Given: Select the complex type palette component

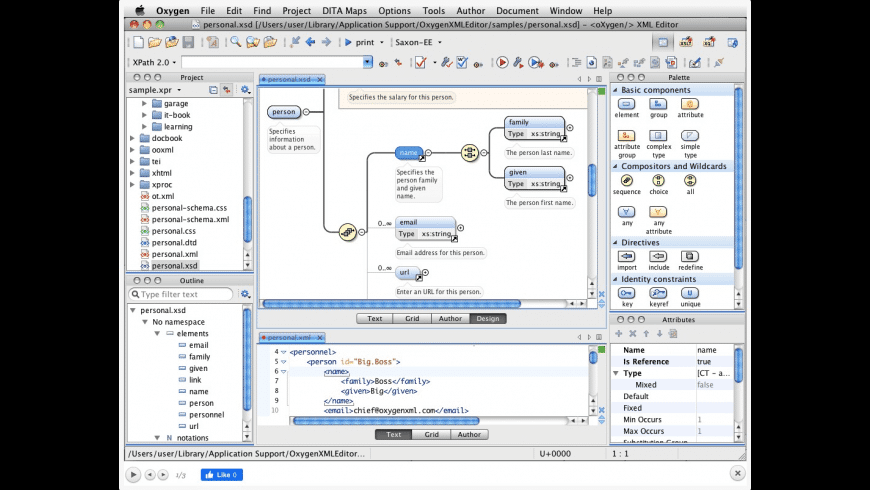Looking at the screenshot, I should click(658, 136).
